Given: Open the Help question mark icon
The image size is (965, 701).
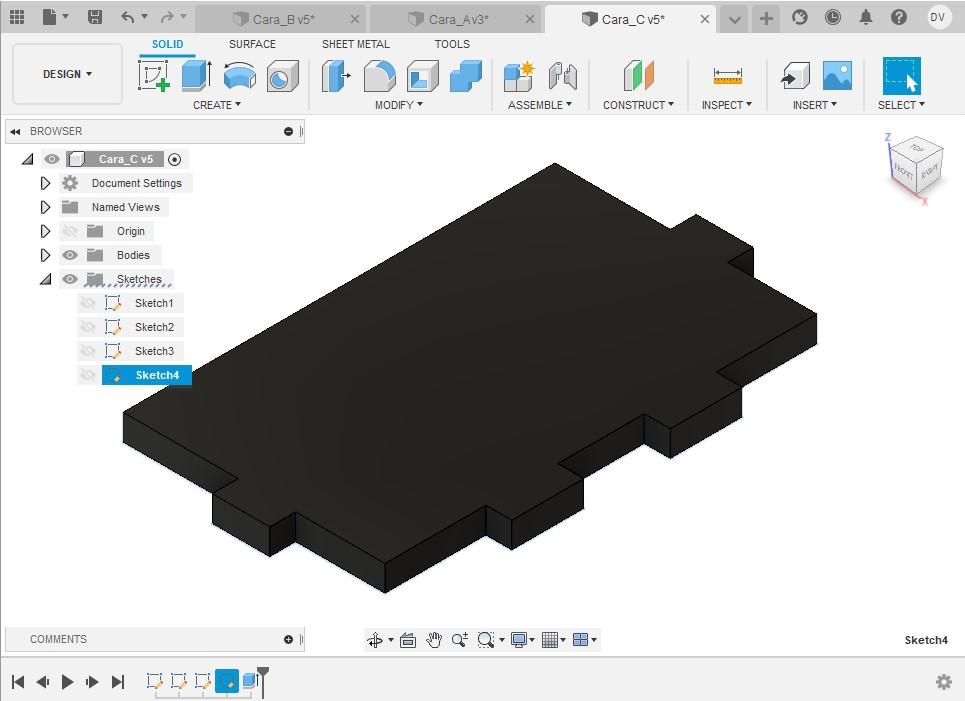Looking at the screenshot, I should click(899, 17).
